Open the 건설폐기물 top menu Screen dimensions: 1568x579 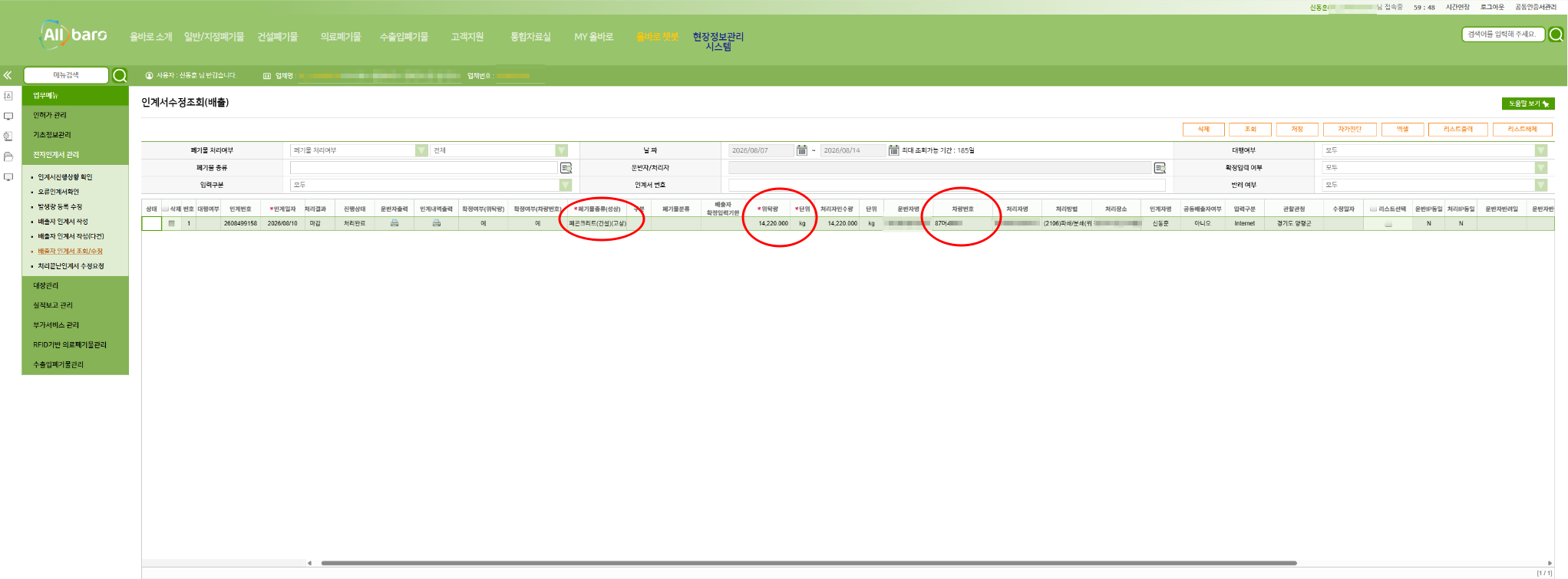(277, 37)
